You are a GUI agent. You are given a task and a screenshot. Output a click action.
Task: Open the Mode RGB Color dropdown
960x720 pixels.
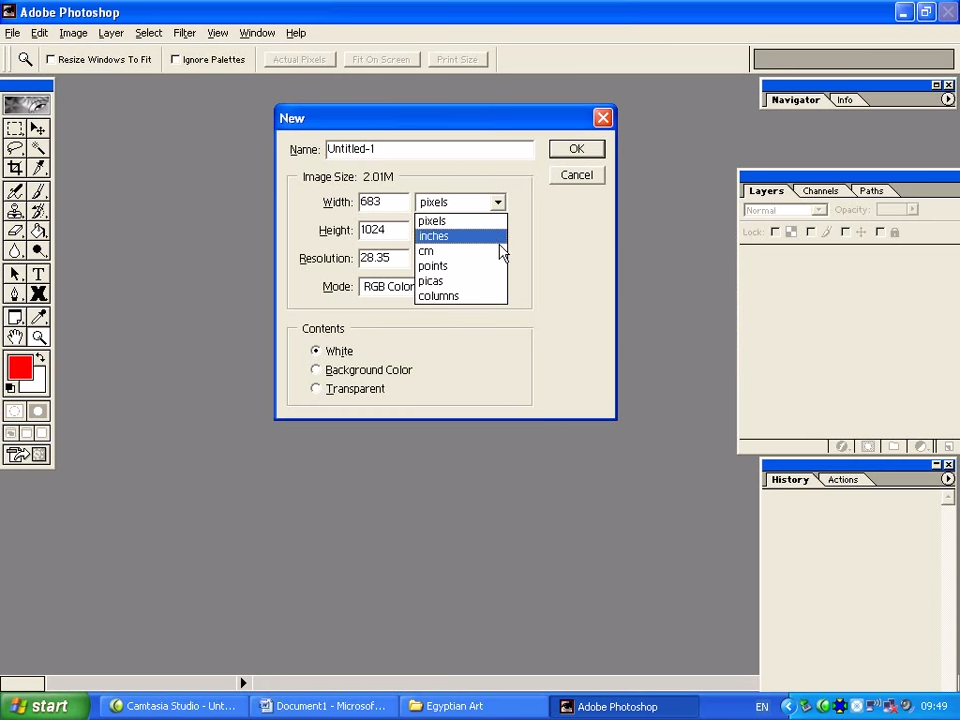click(x=387, y=287)
